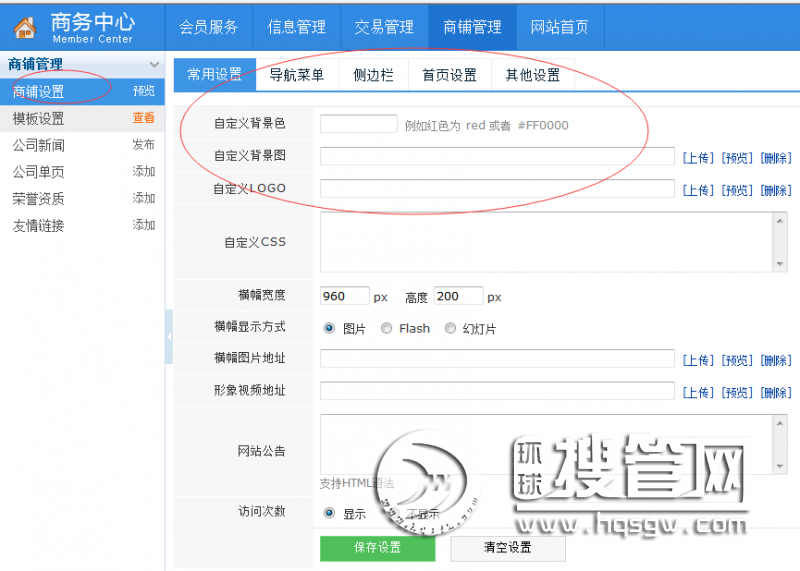
Task: Click 上传 link for 自定义背景图
Action: point(698,158)
